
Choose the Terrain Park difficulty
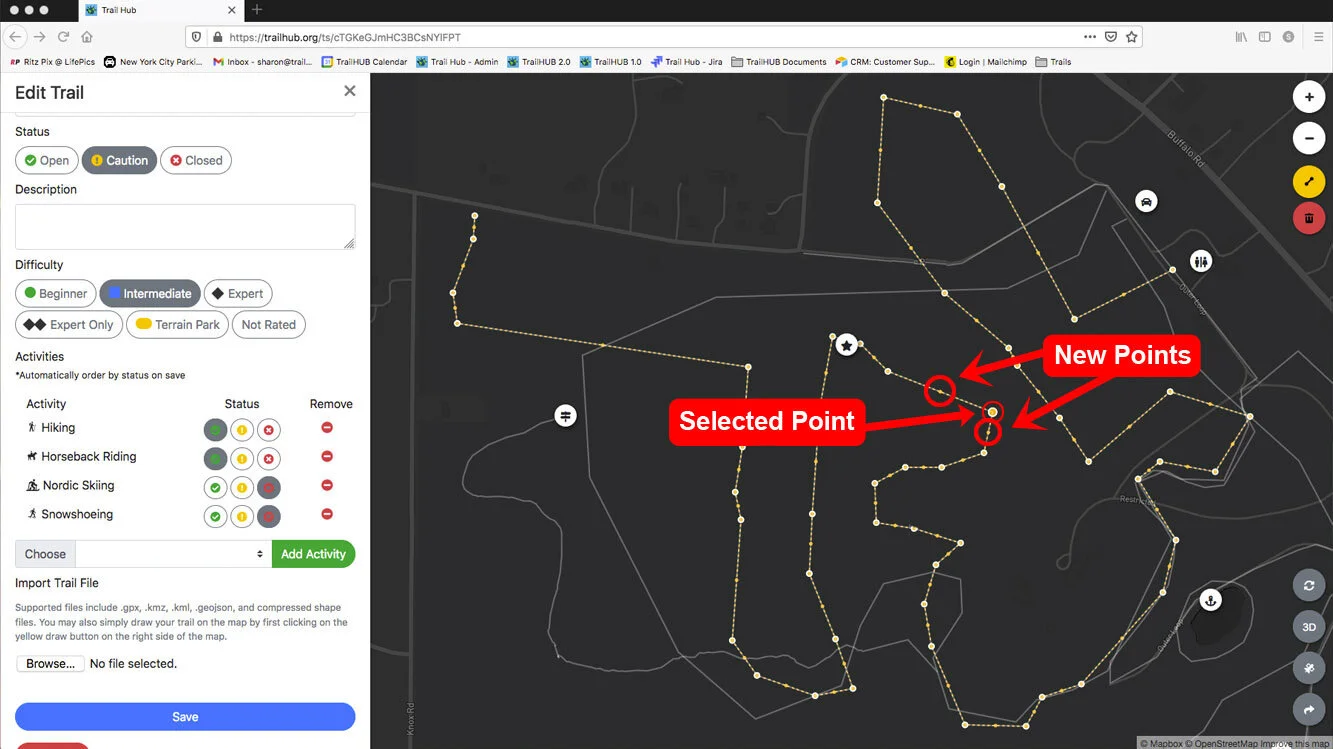(177, 325)
